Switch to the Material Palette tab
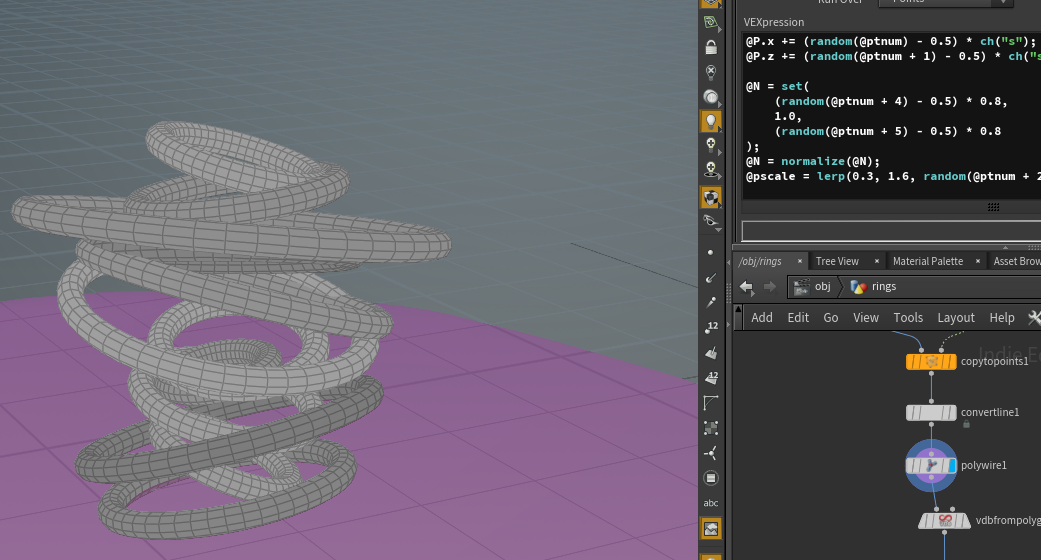This screenshot has width=1041, height=560. (x=927, y=261)
